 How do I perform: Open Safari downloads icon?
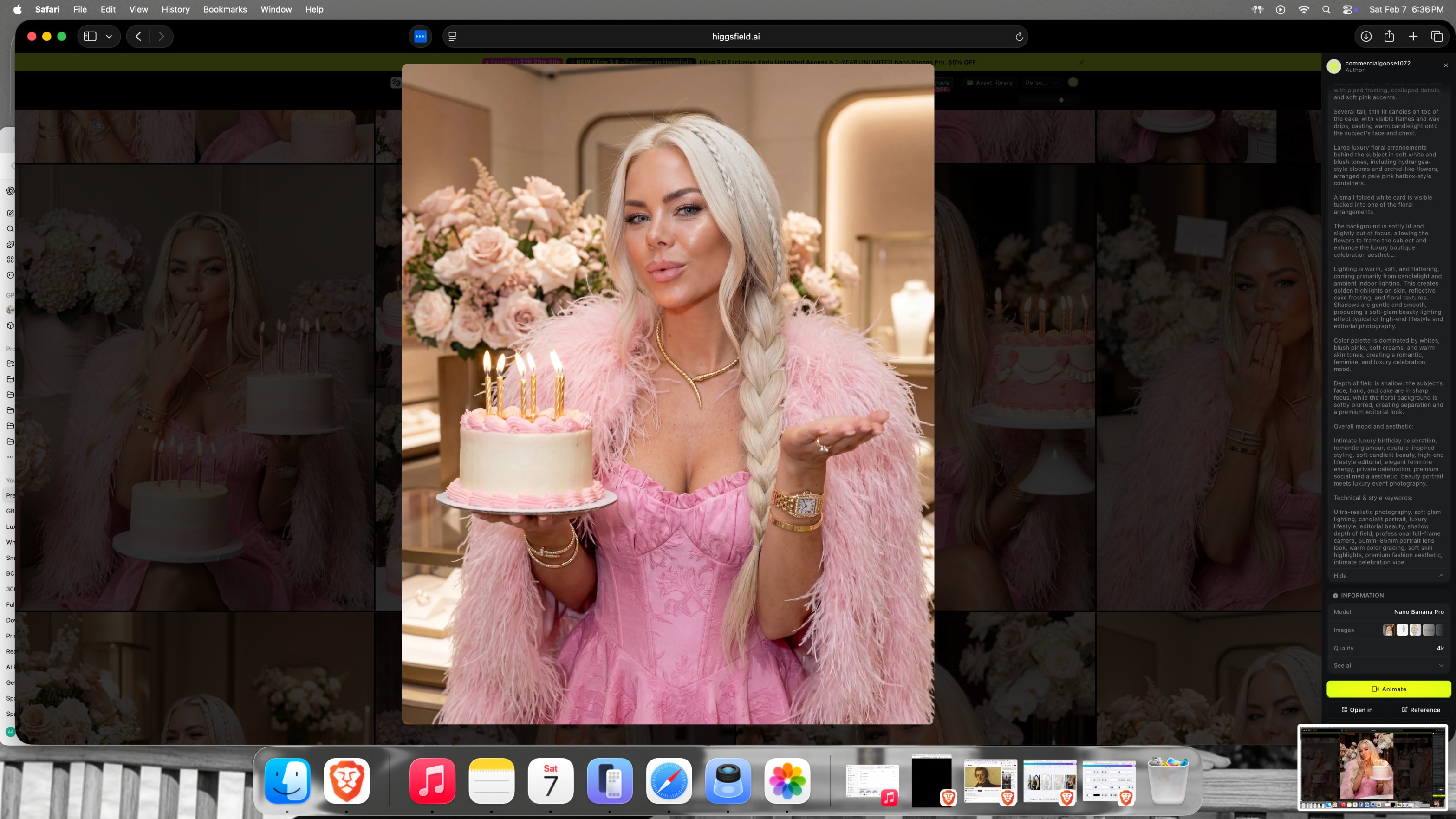point(1365,36)
